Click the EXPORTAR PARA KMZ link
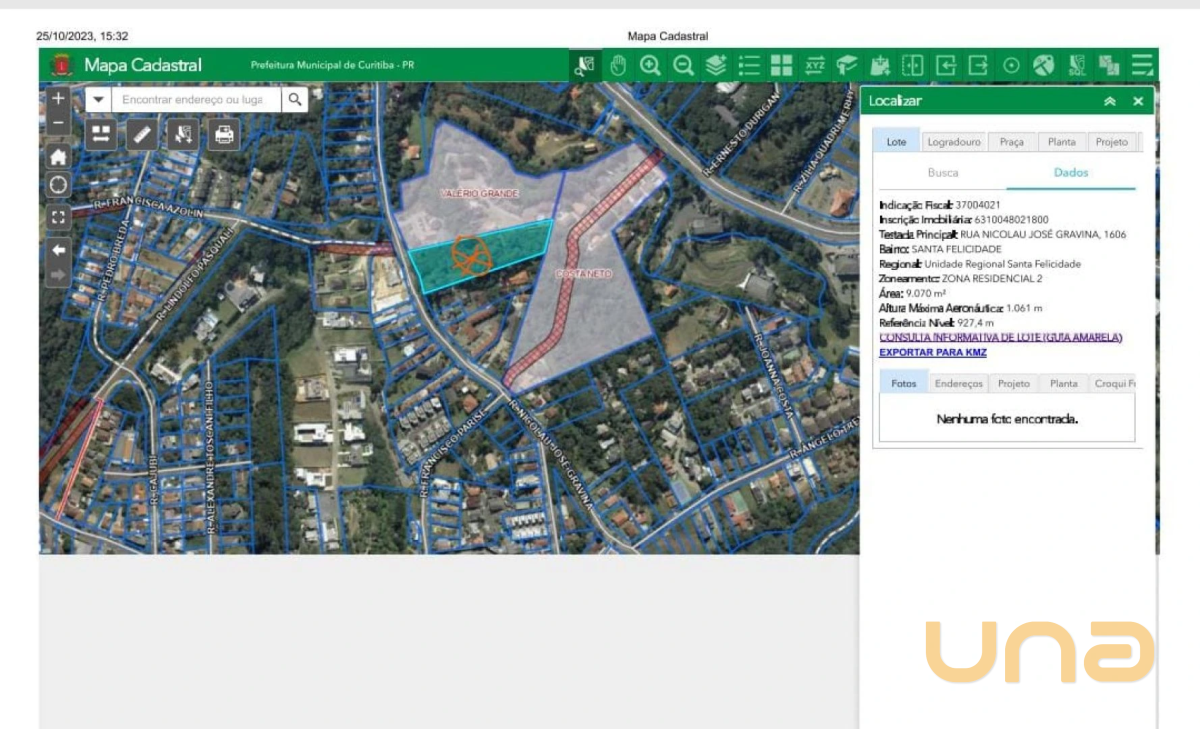1200x729 pixels. 932,353
